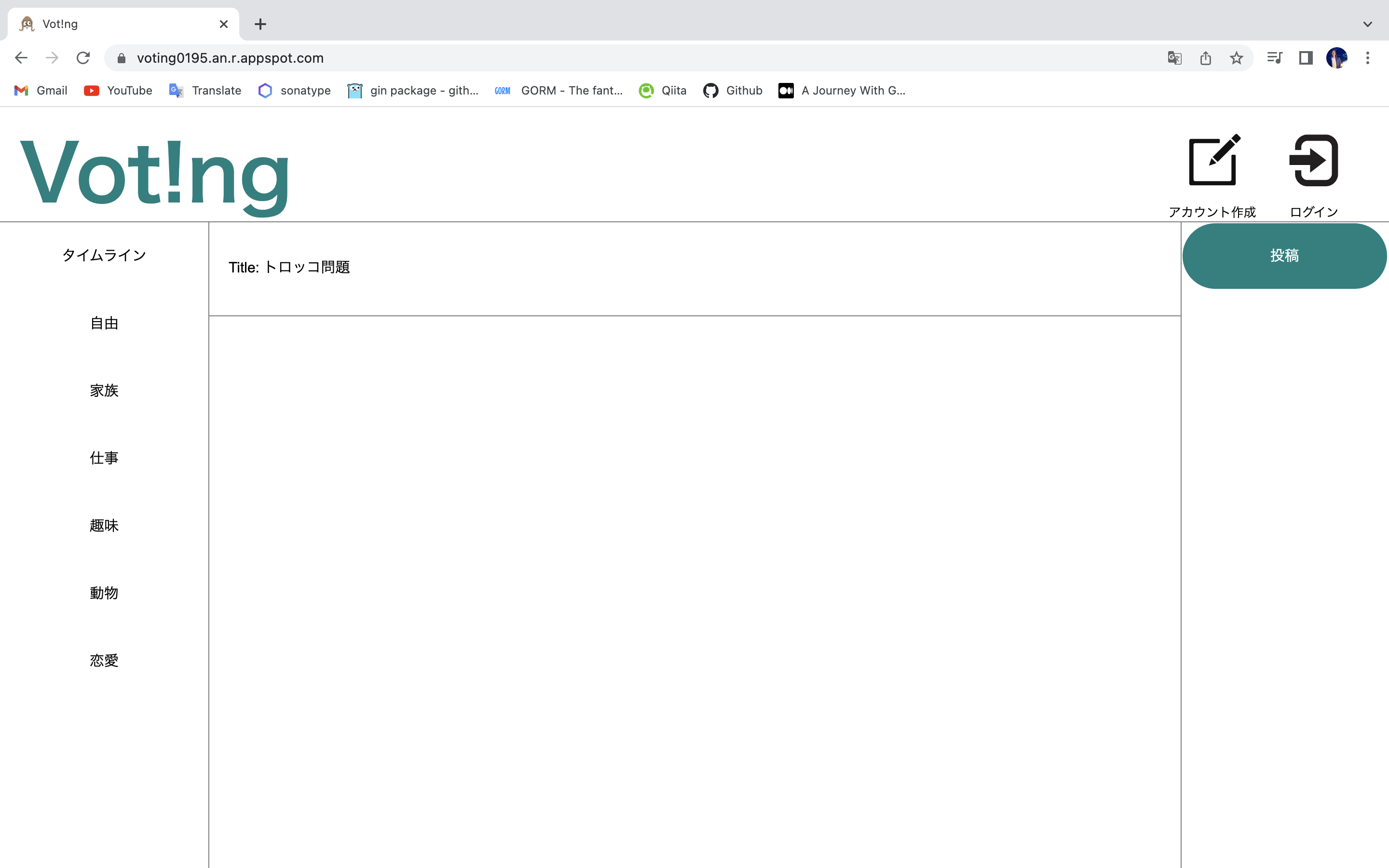
Task: Open a new tab
Action: 260,24
